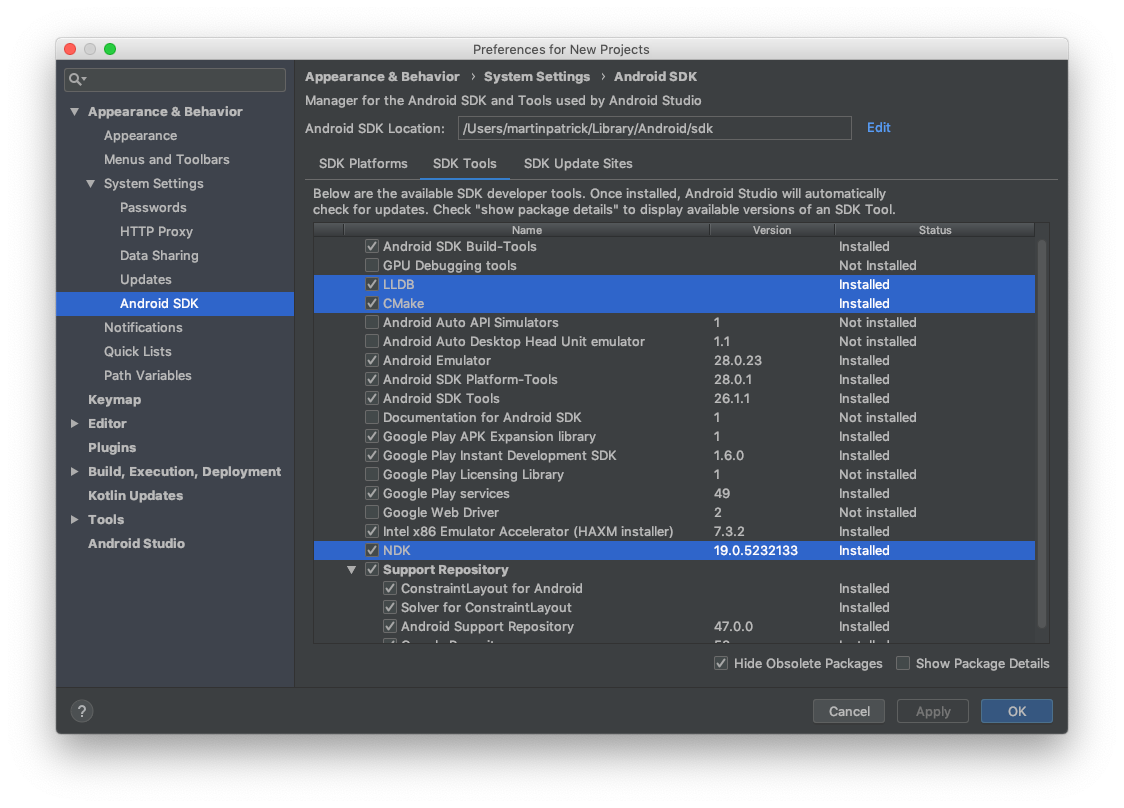Click NDK version 19.0.5232133
Screen dimensions: 1124x808
[x=756, y=550]
